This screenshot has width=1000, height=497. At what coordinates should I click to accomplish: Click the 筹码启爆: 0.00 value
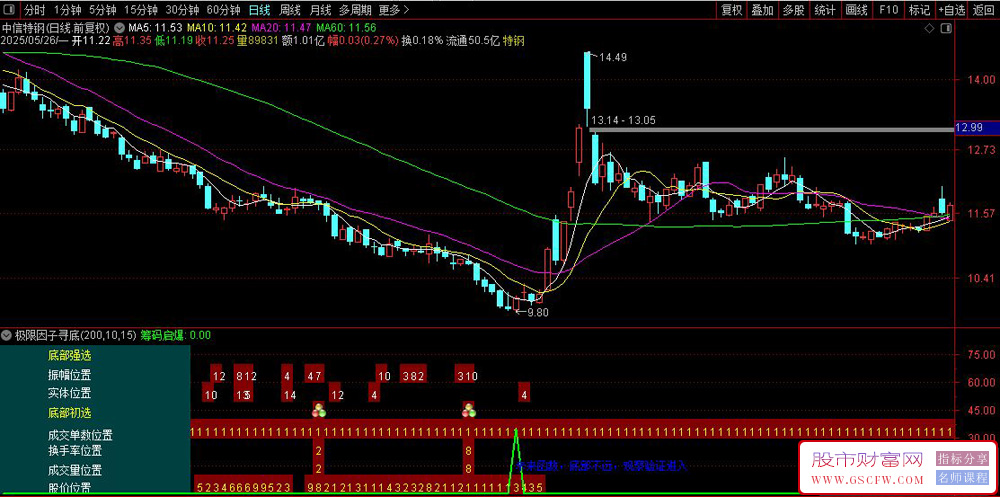175,334
